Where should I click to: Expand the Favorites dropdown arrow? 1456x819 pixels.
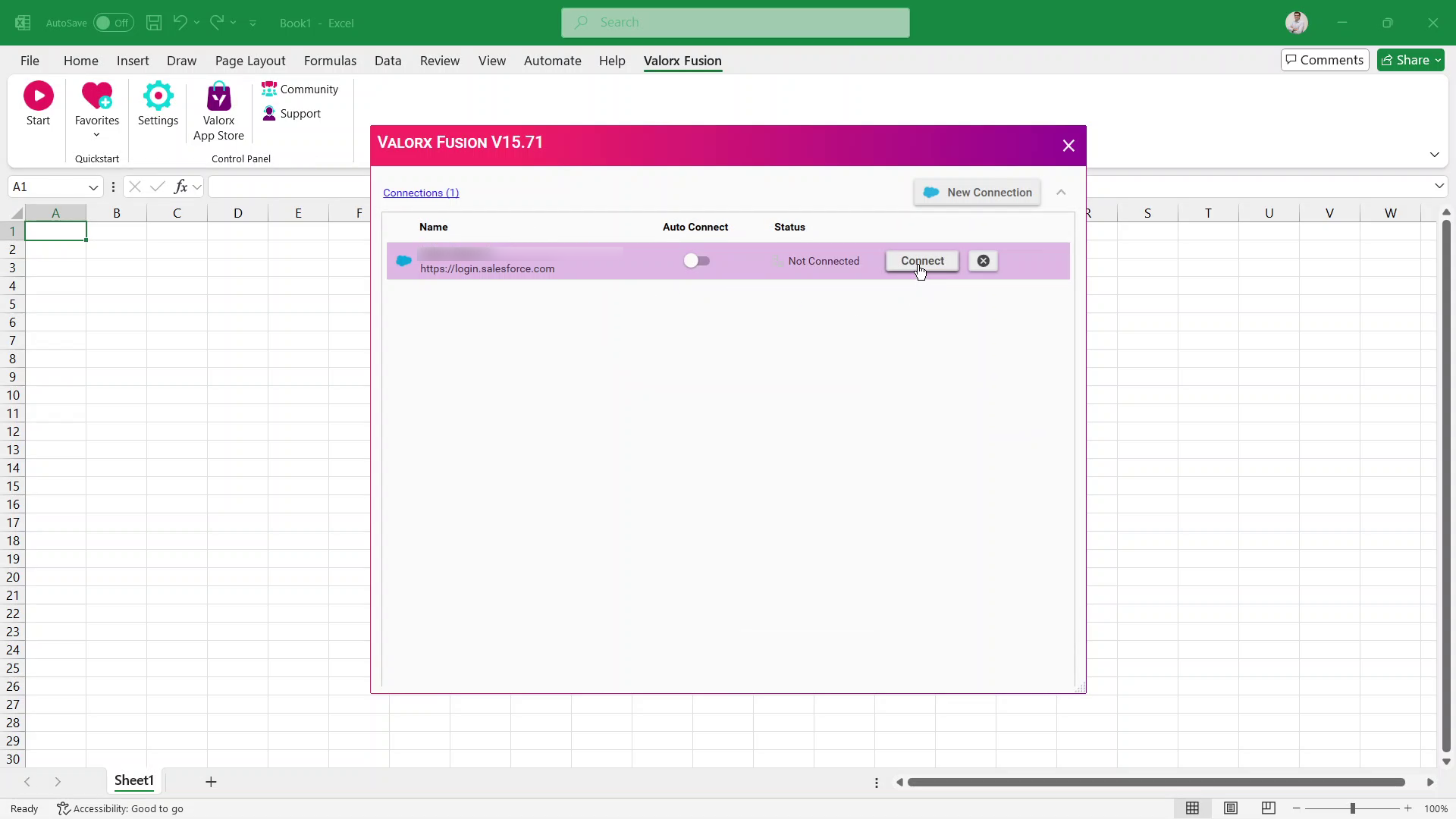click(x=96, y=135)
